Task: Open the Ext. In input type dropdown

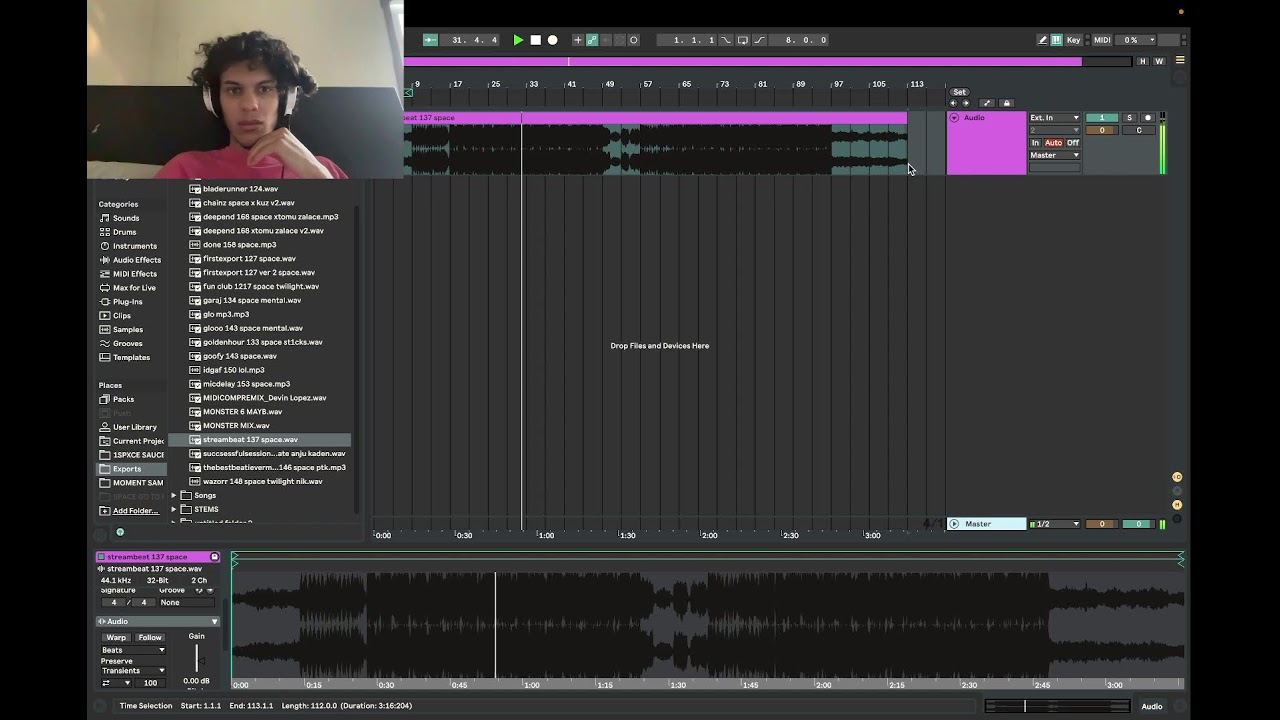Action: click(1055, 118)
